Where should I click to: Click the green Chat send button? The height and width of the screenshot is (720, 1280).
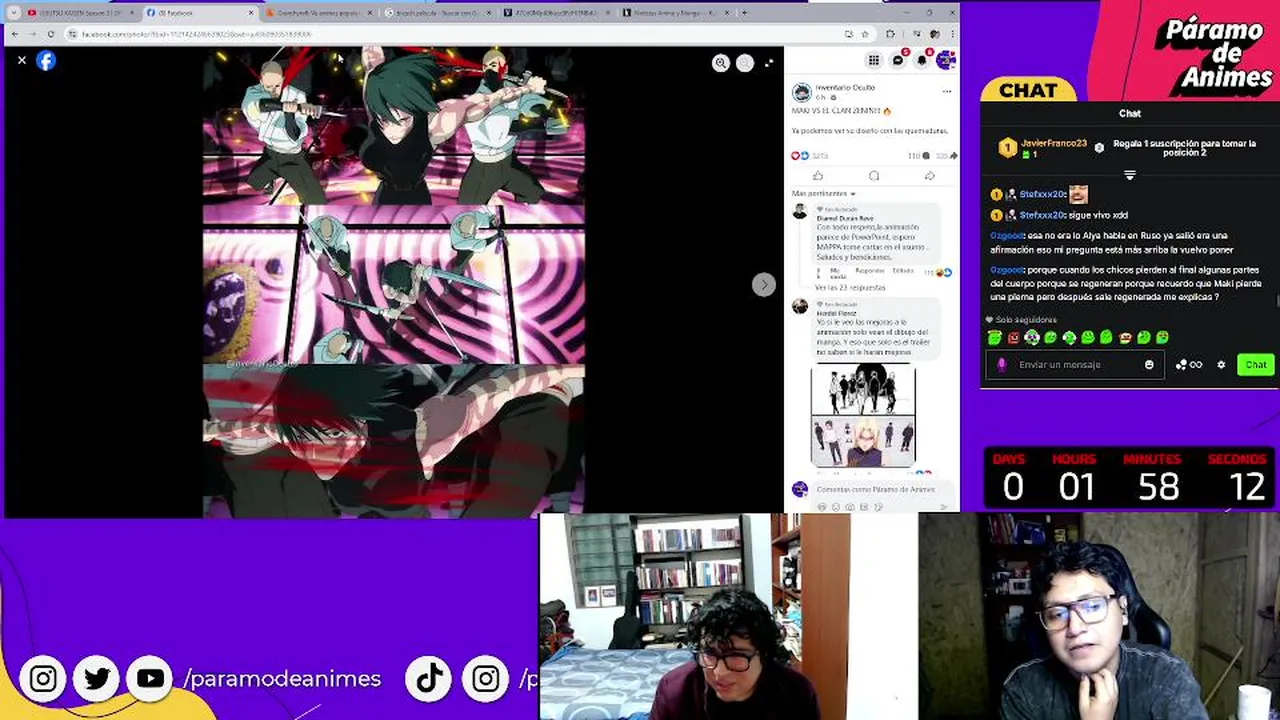point(1256,365)
